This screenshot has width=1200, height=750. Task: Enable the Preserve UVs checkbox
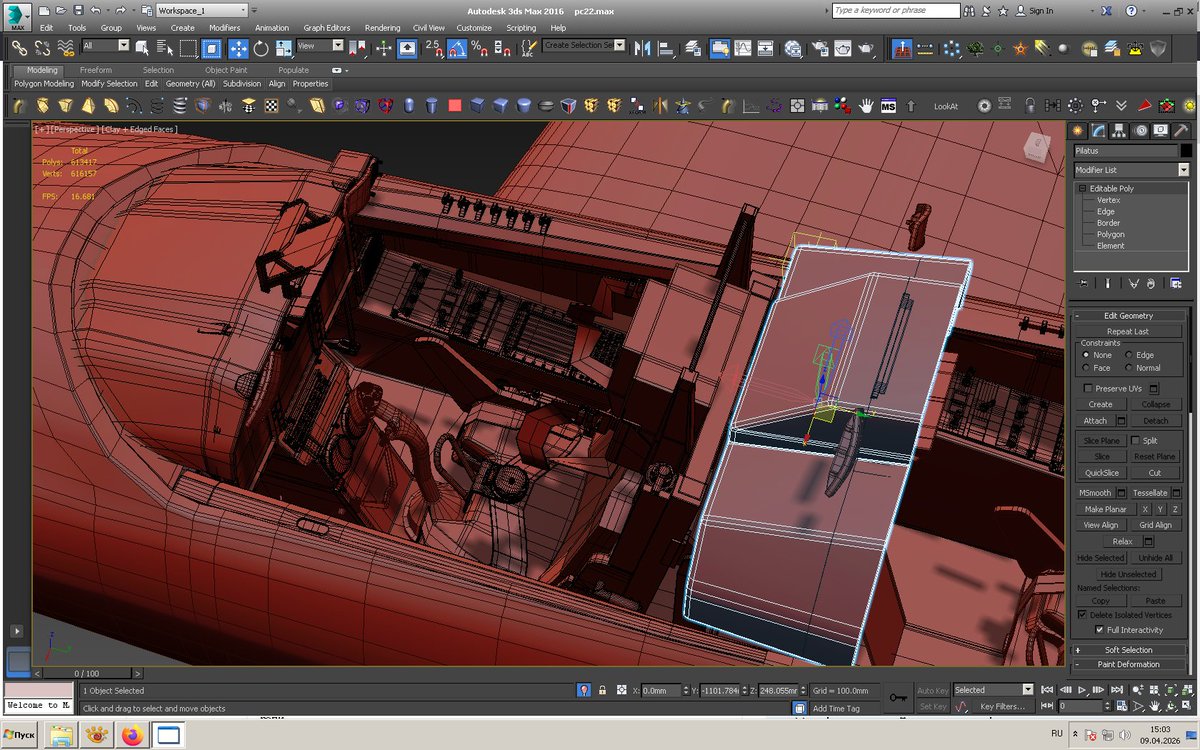(1089, 388)
